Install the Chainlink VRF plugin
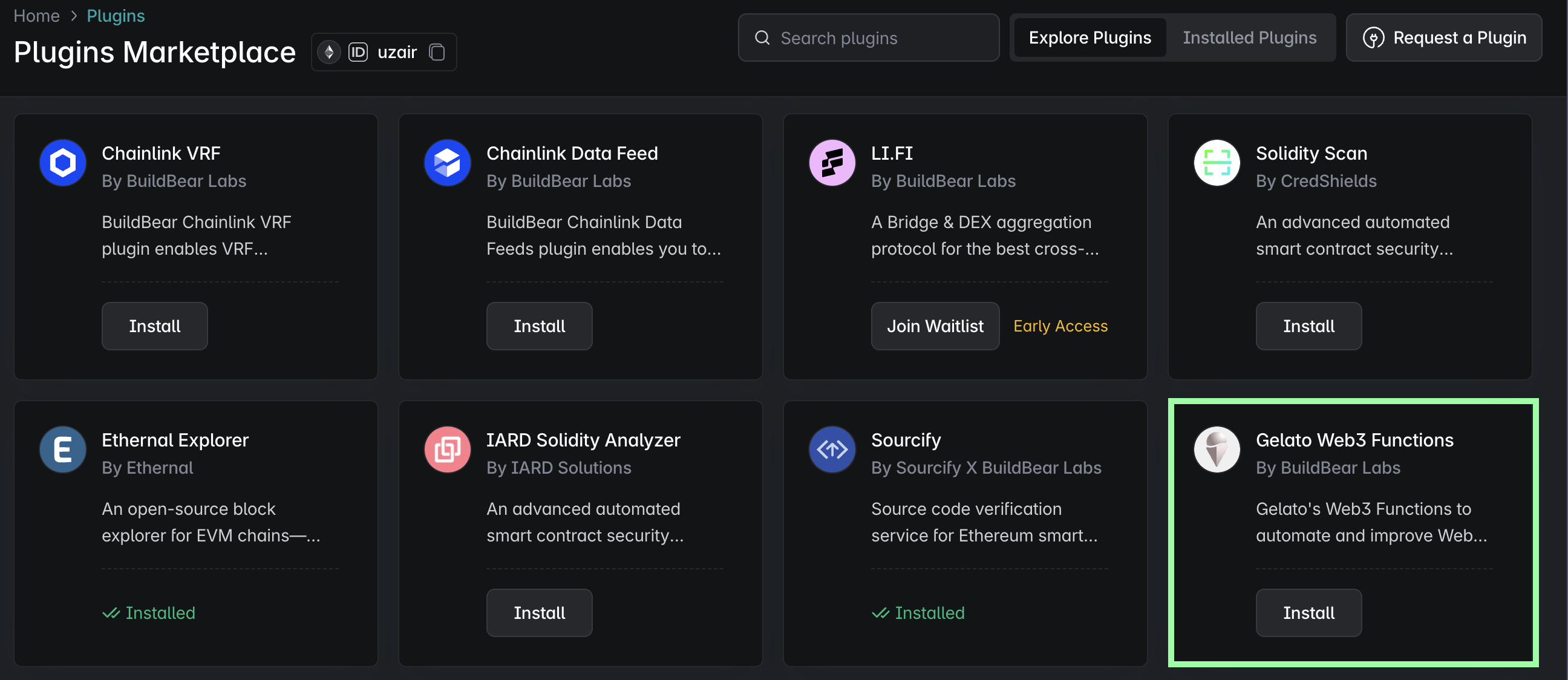This screenshot has height=680, width=1568. click(x=155, y=326)
